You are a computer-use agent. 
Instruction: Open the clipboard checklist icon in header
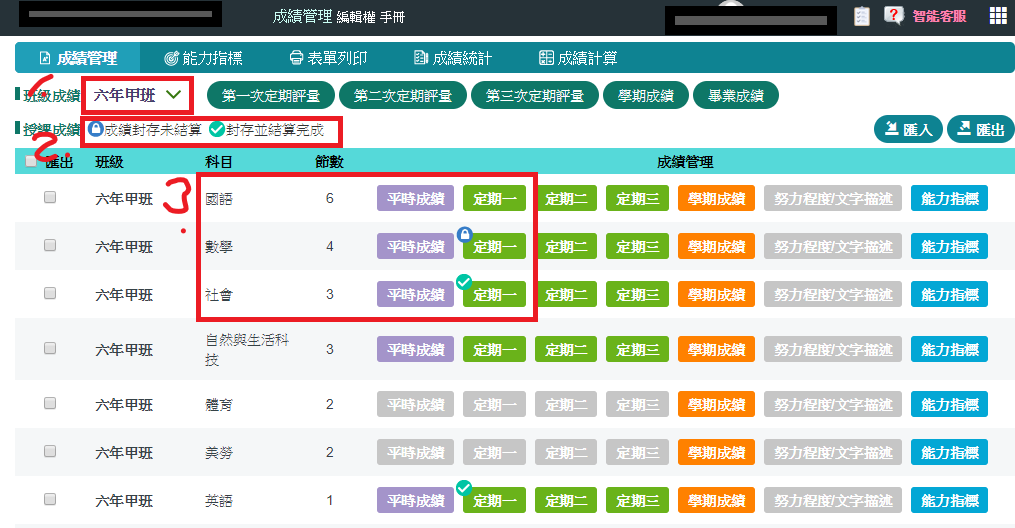pyautogui.click(x=861, y=16)
